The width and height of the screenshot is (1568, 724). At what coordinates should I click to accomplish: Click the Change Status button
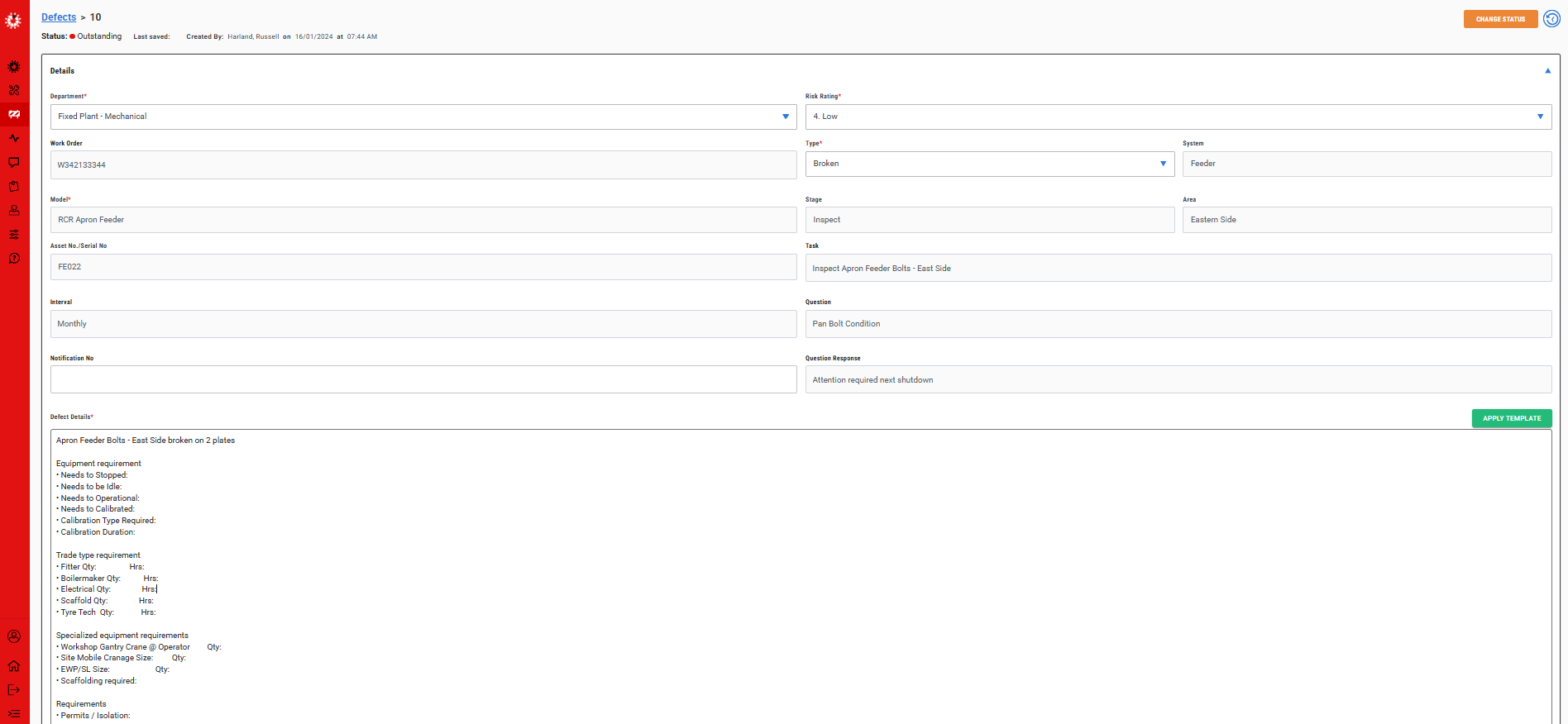1500,19
